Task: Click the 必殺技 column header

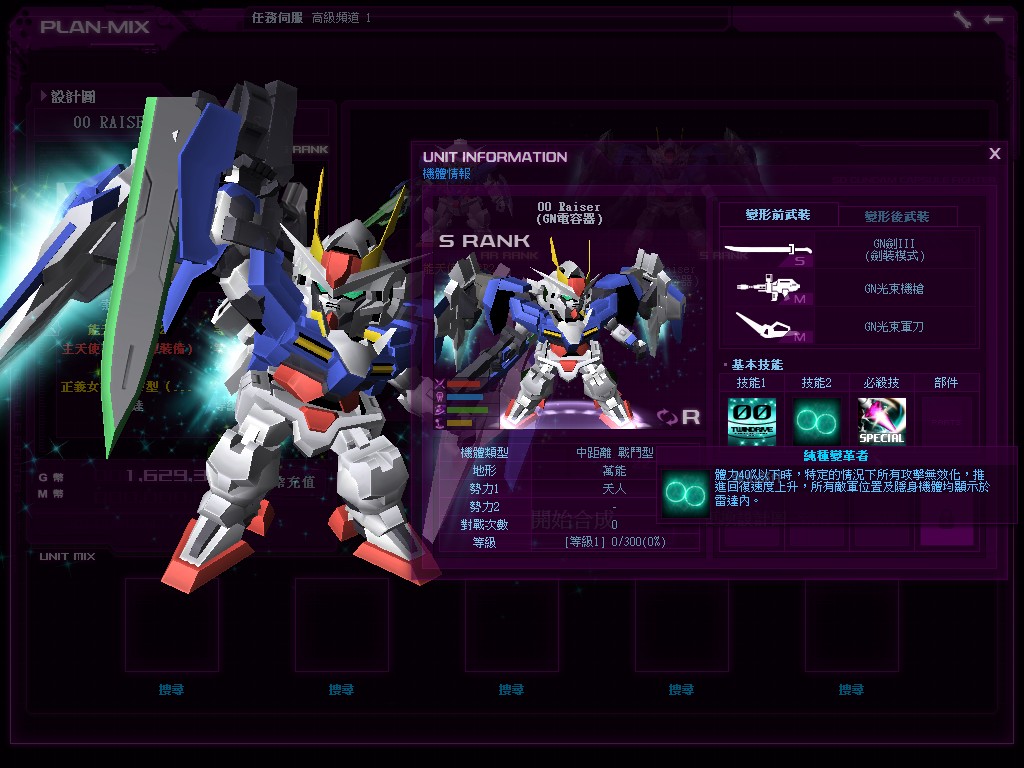Action: (x=881, y=383)
